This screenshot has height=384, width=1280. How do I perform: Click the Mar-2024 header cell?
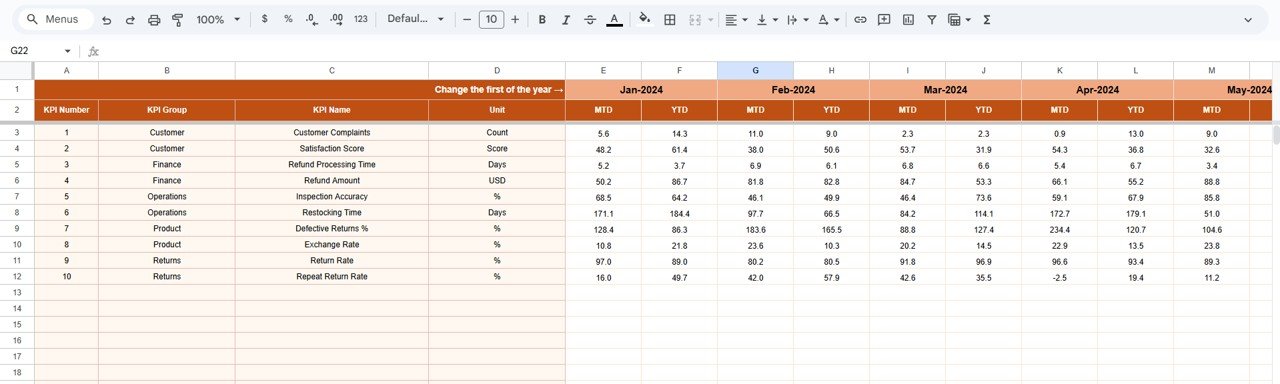coord(945,89)
